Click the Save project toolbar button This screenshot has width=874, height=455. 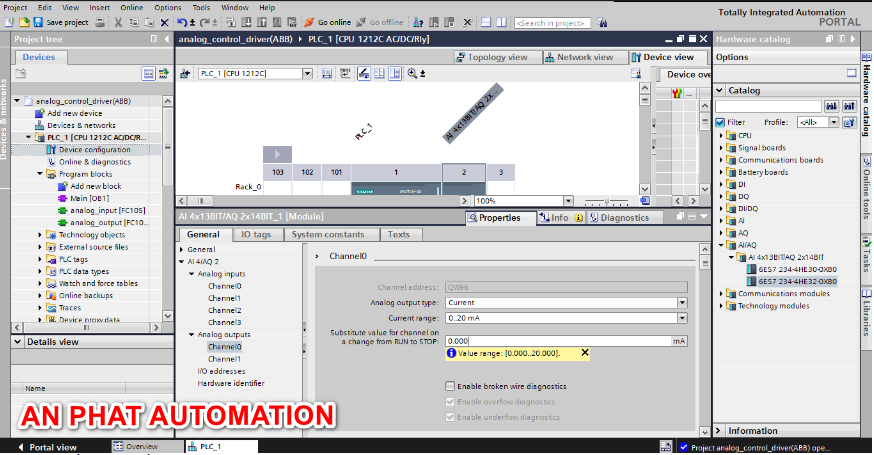click(x=66, y=22)
